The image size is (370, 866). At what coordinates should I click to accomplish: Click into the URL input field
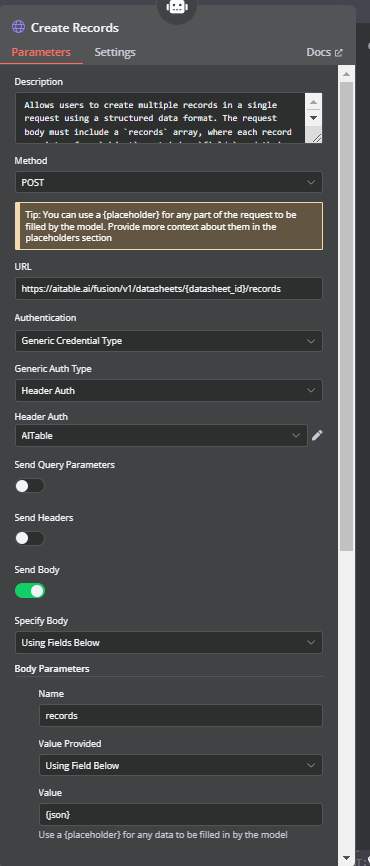(169, 288)
